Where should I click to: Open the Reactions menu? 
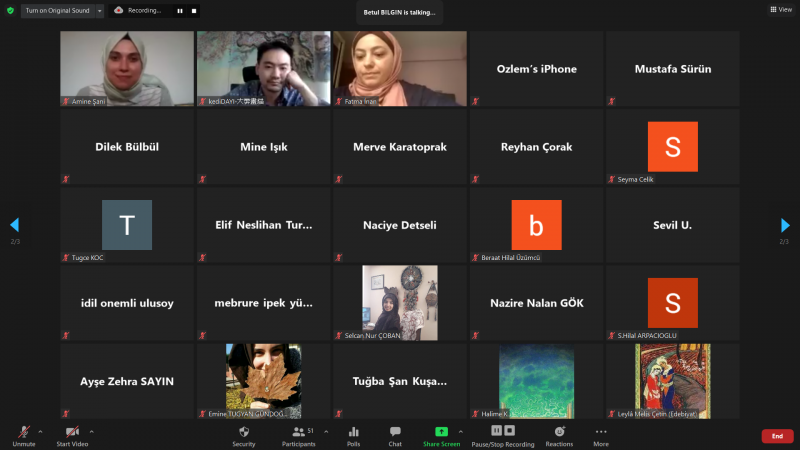tap(559, 436)
